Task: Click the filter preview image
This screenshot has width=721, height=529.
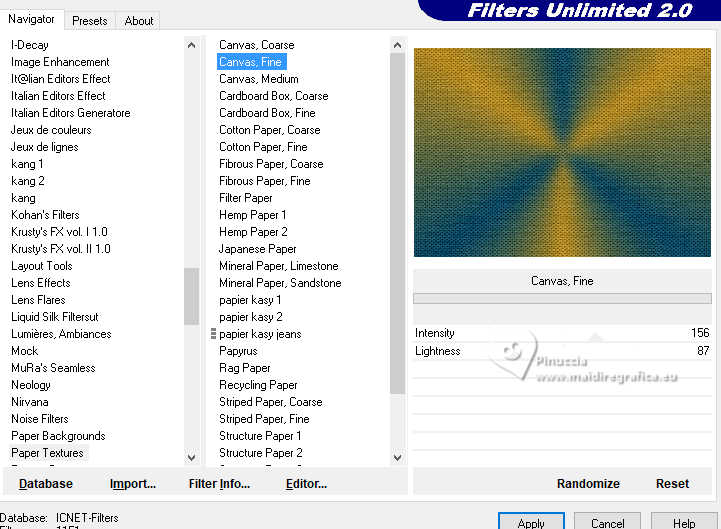Action: pyautogui.click(x=562, y=152)
